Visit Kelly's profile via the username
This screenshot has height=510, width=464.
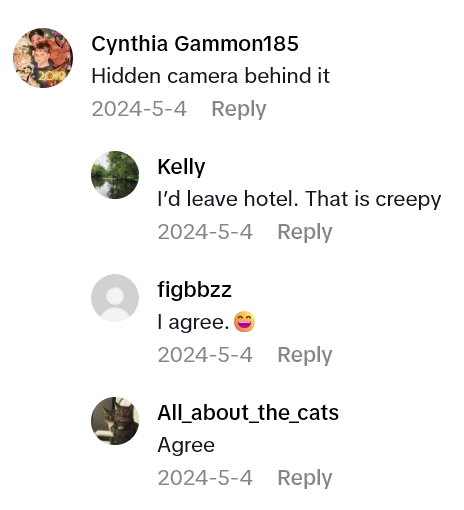point(181,167)
